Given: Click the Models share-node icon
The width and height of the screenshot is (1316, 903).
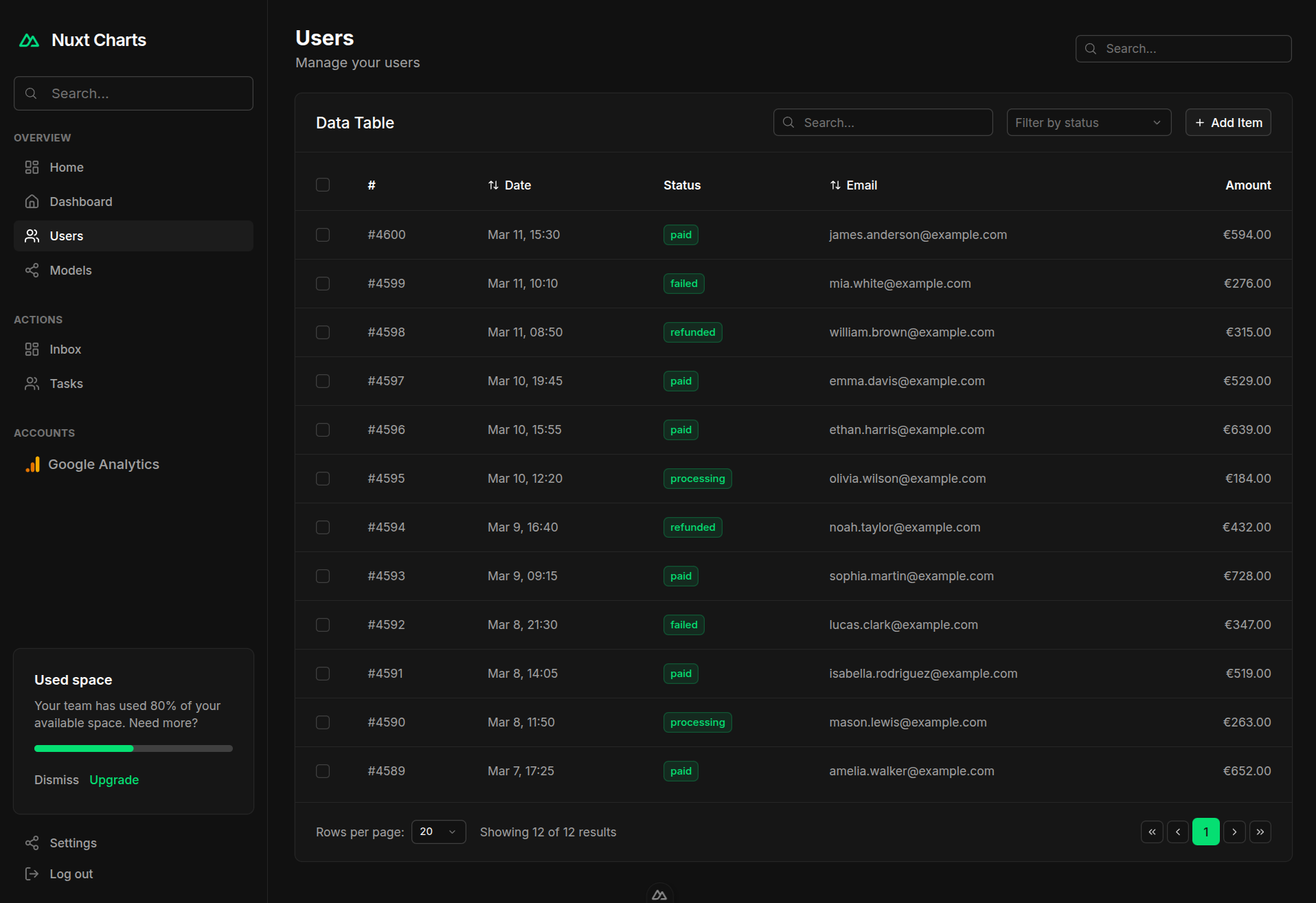Looking at the screenshot, I should click(x=32, y=270).
